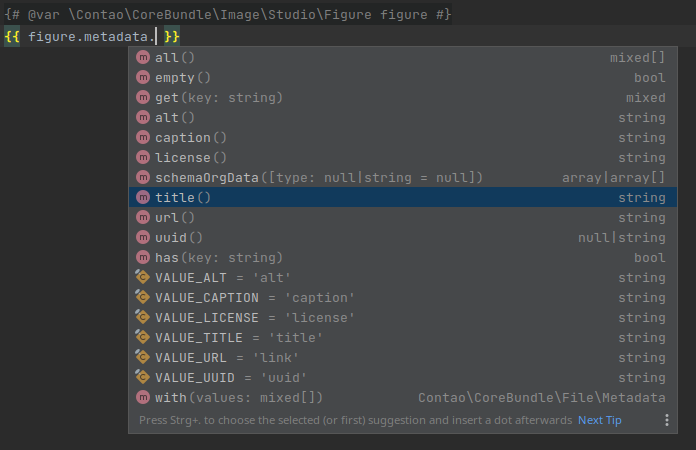Viewport: 696px width, 450px height.
Task: Select the url() suggestion
Action: (x=403, y=217)
